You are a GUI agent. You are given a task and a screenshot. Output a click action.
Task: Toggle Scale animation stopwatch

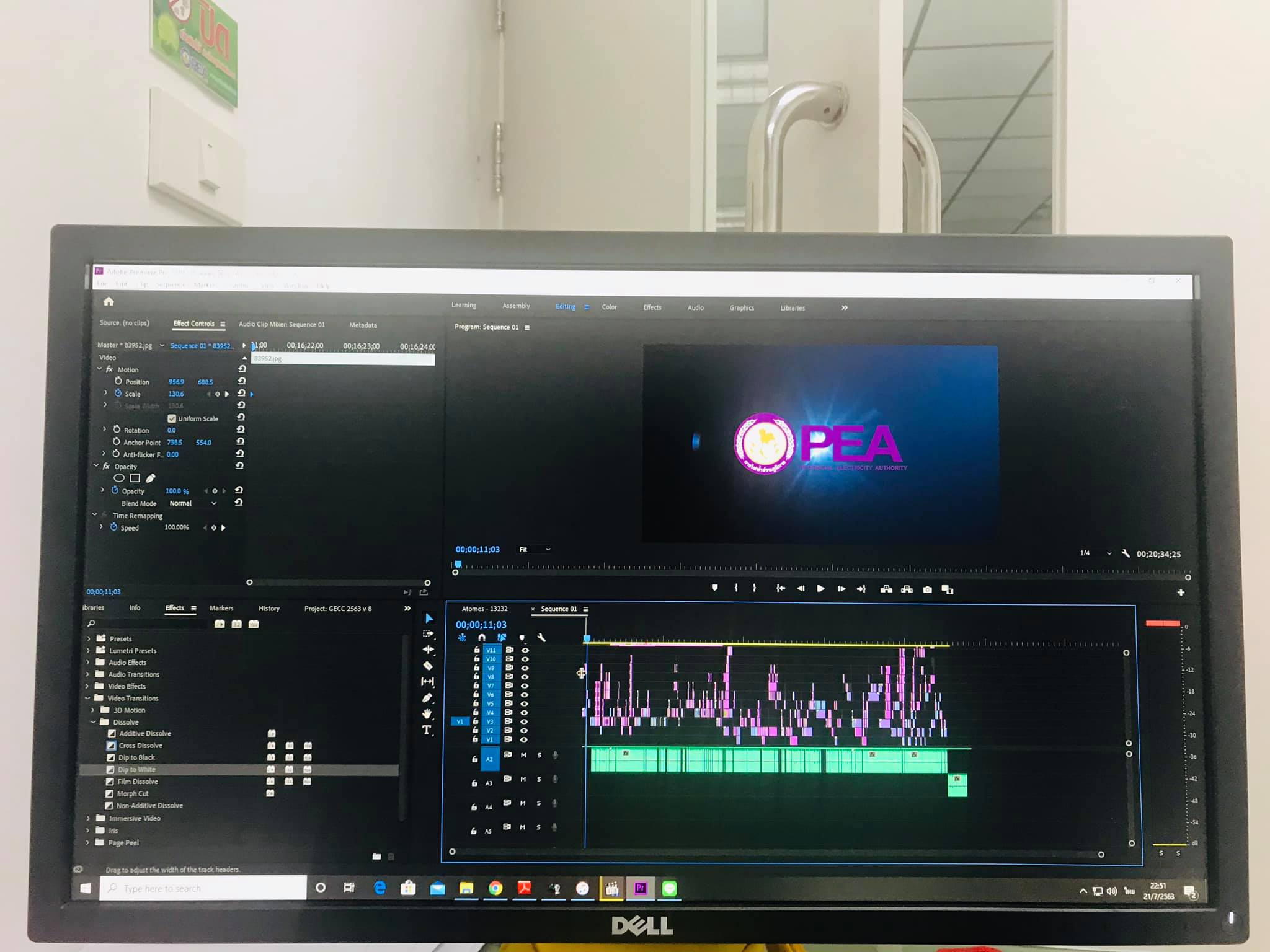coord(118,393)
